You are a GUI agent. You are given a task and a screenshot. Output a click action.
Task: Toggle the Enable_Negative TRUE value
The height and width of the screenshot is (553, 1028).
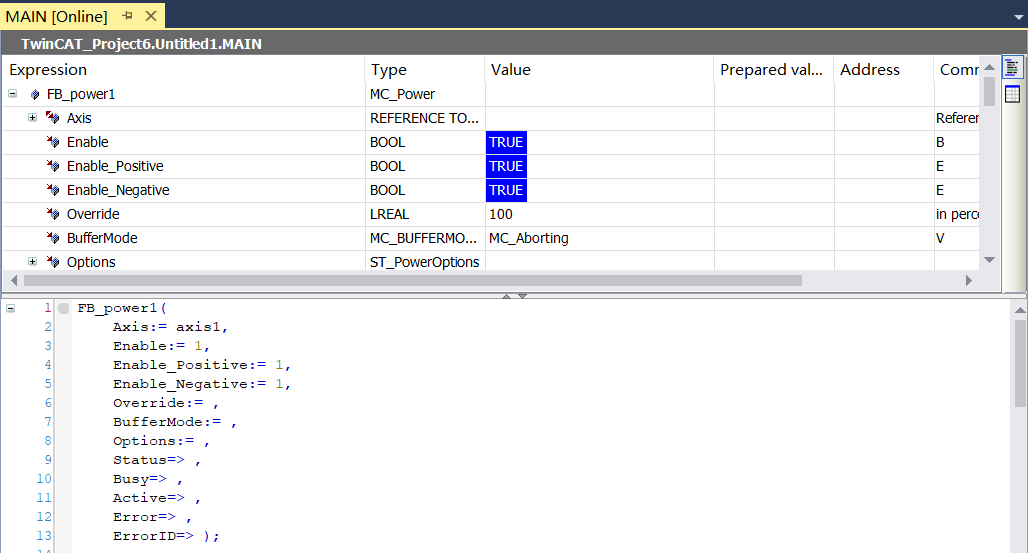click(x=506, y=190)
